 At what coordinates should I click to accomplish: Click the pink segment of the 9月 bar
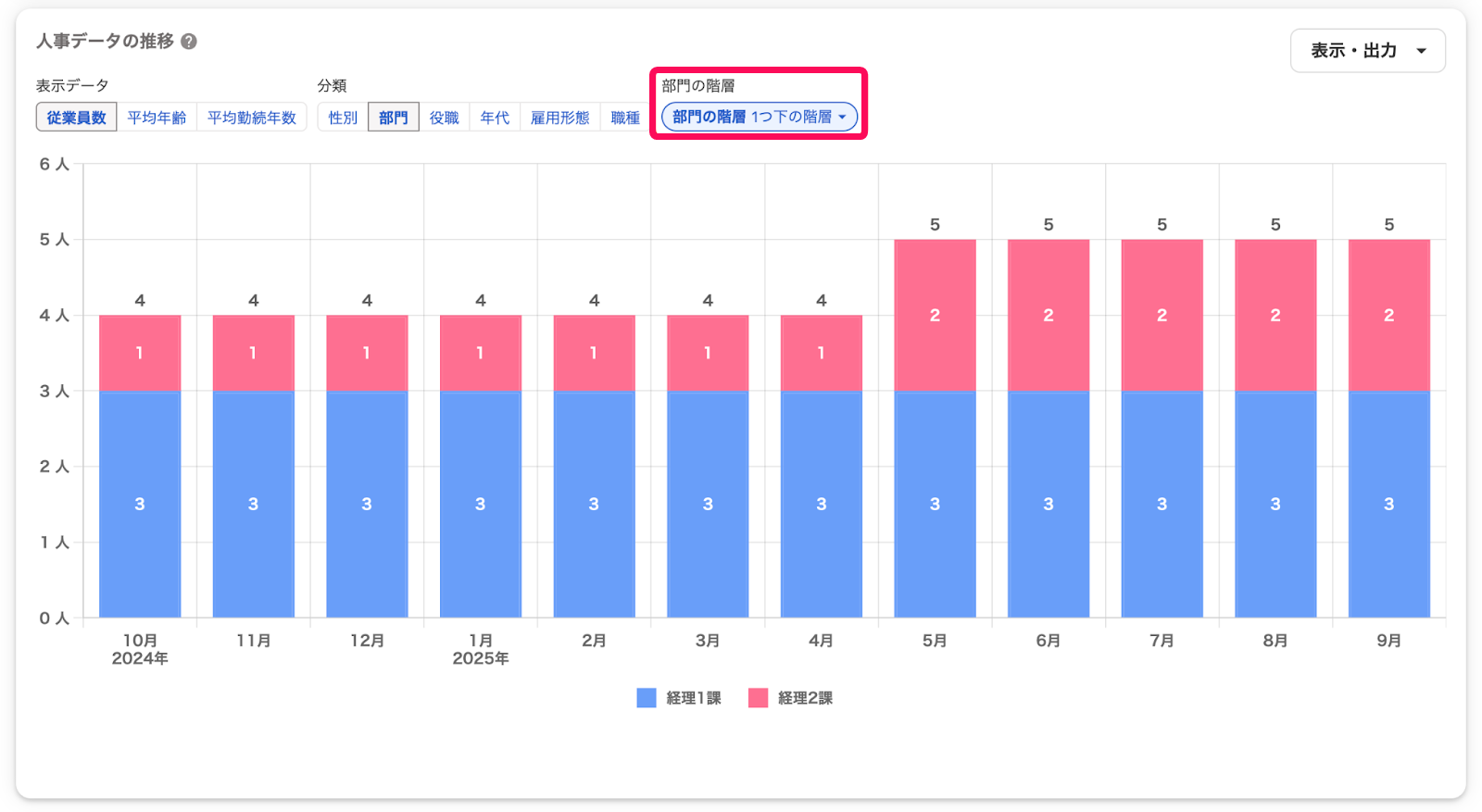(x=1388, y=315)
